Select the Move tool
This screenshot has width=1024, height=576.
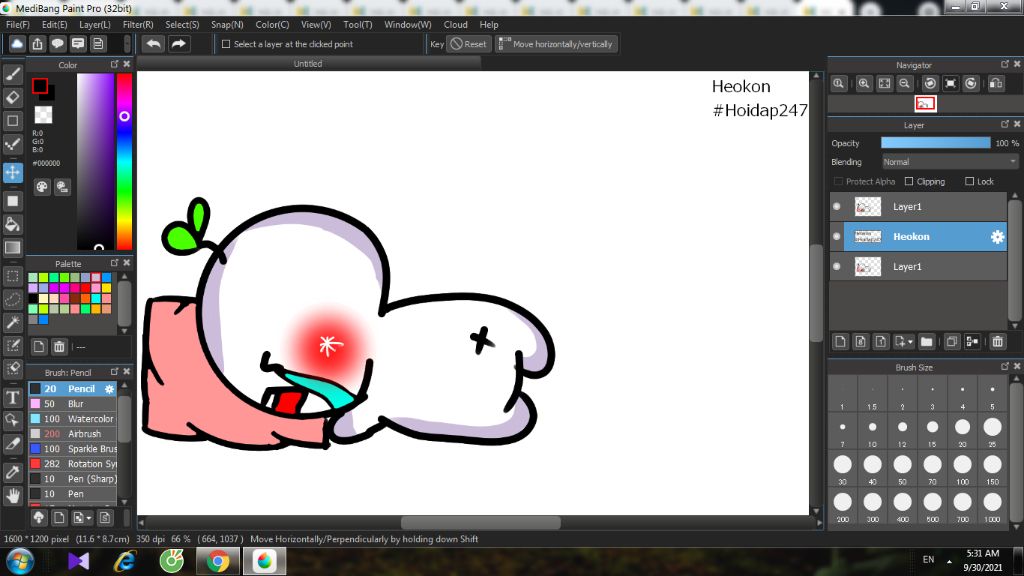pyautogui.click(x=12, y=172)
